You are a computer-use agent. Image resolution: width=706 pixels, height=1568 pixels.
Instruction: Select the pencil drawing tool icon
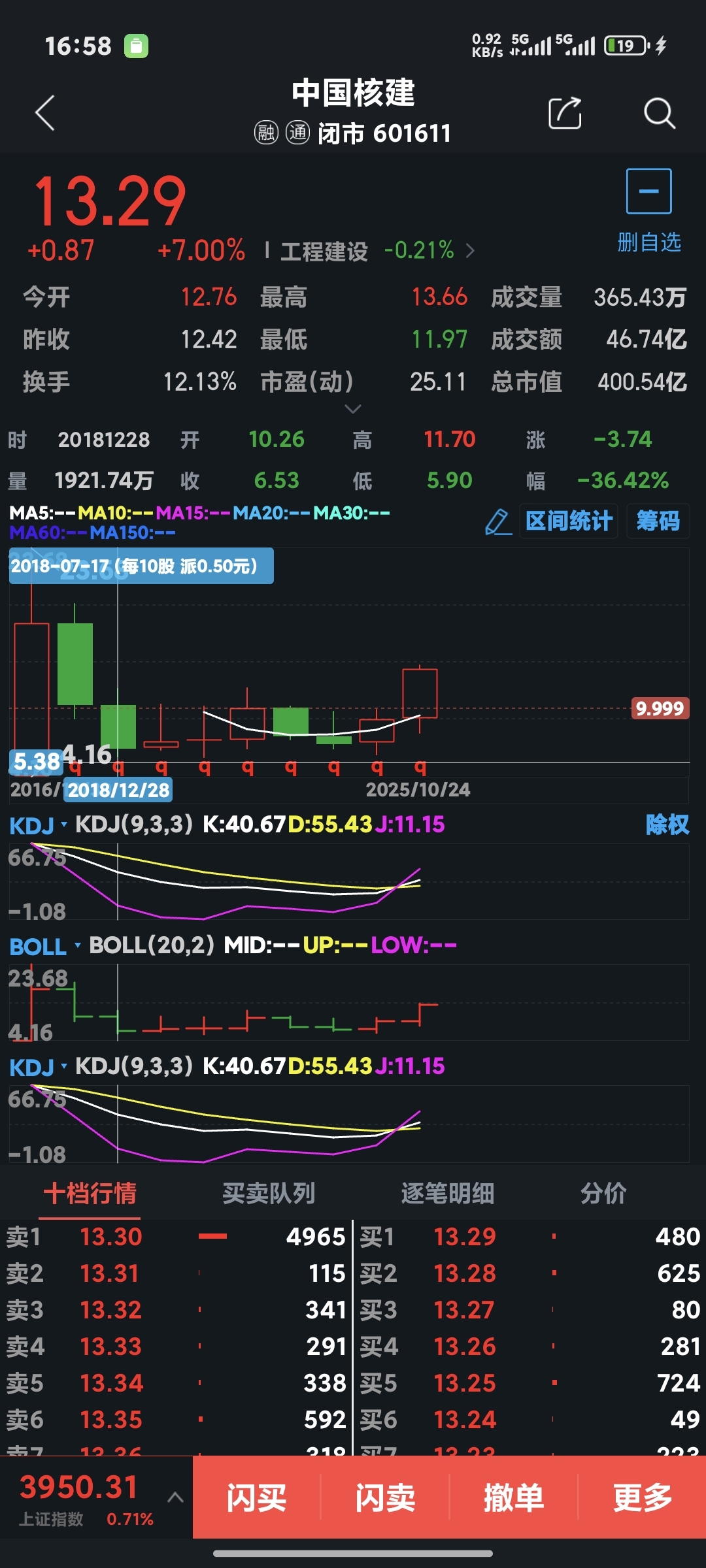point(498,522)
